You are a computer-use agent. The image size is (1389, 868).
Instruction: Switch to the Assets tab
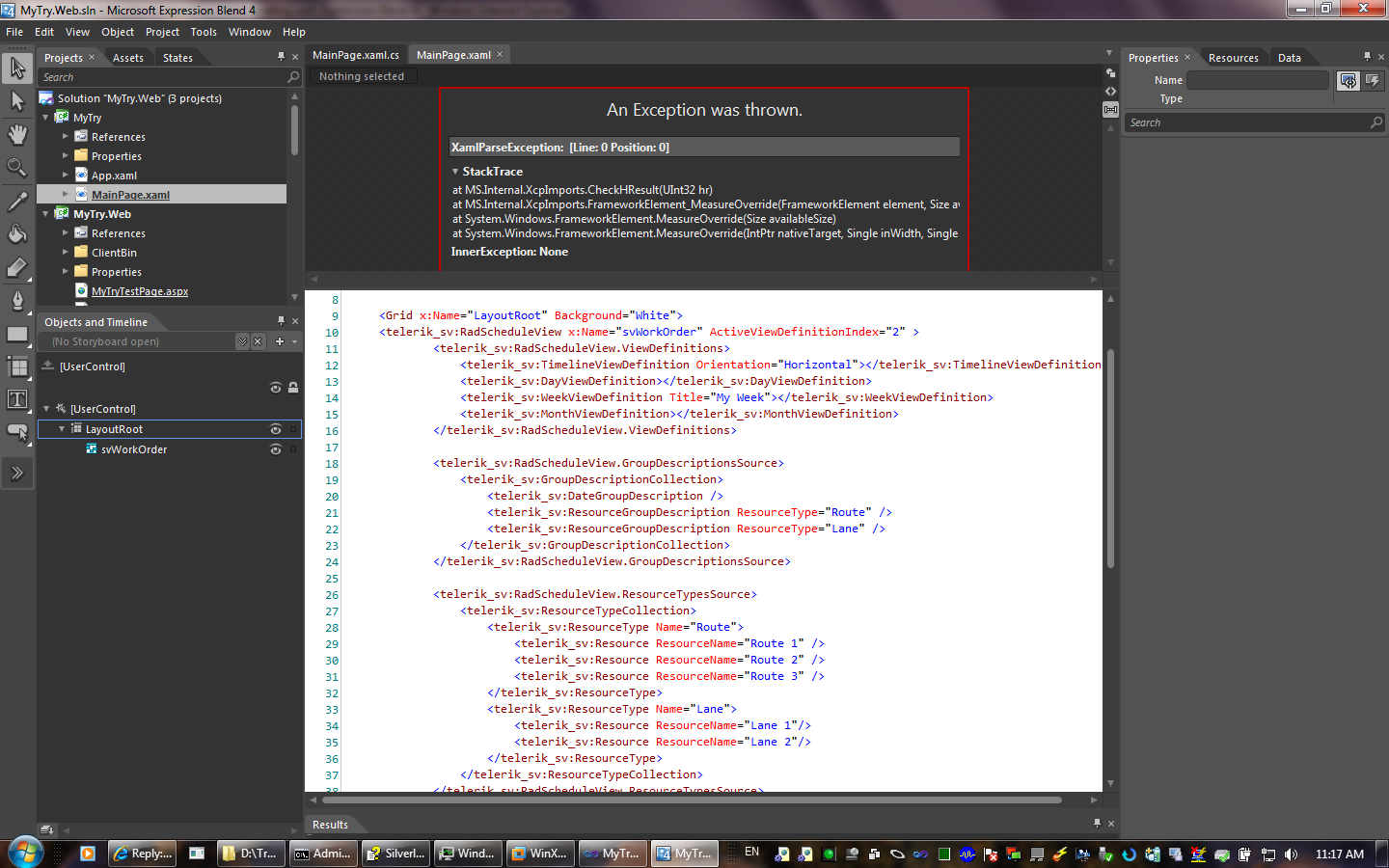pos(128,58)
